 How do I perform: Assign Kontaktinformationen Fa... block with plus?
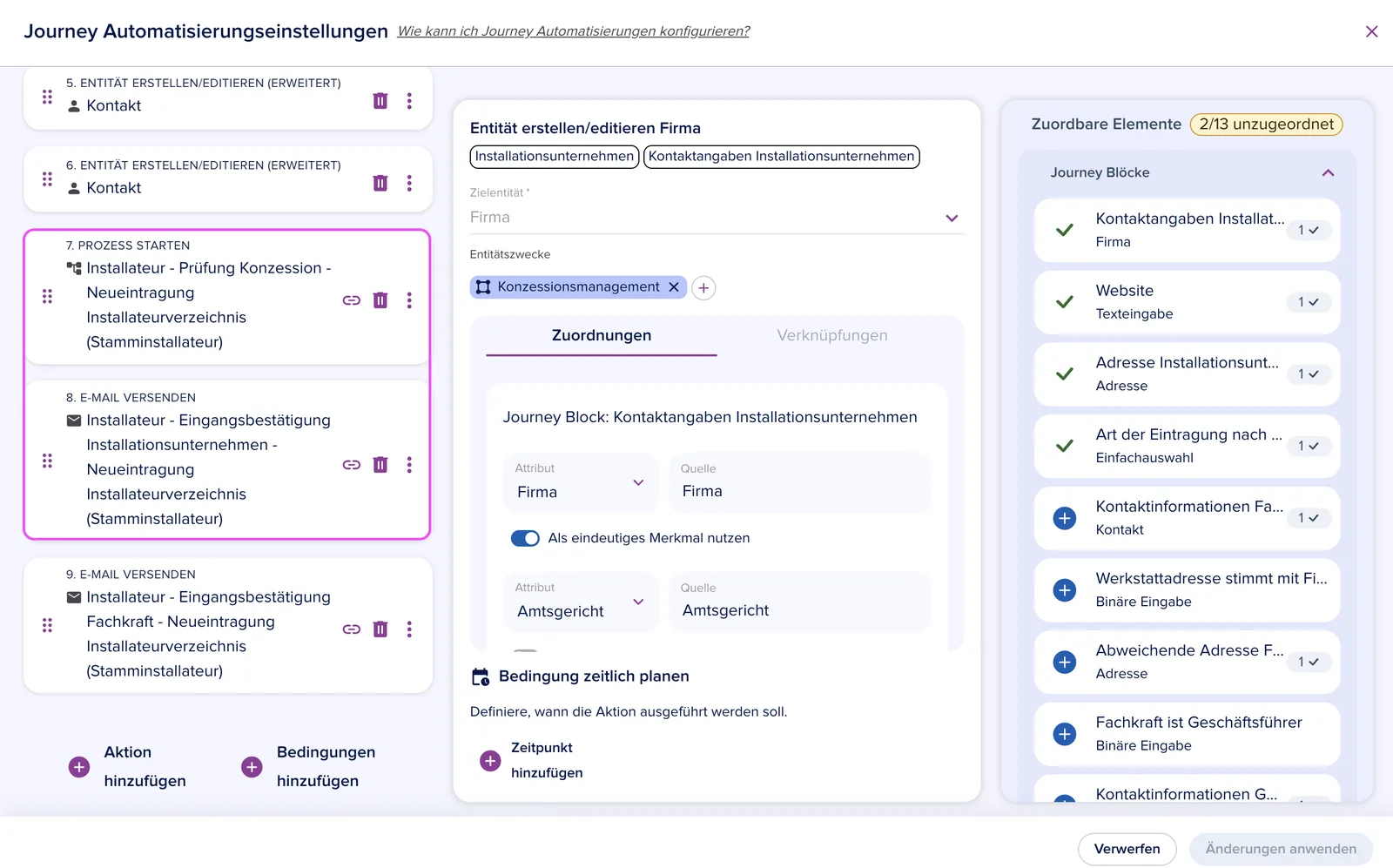tap(1065, 519)
